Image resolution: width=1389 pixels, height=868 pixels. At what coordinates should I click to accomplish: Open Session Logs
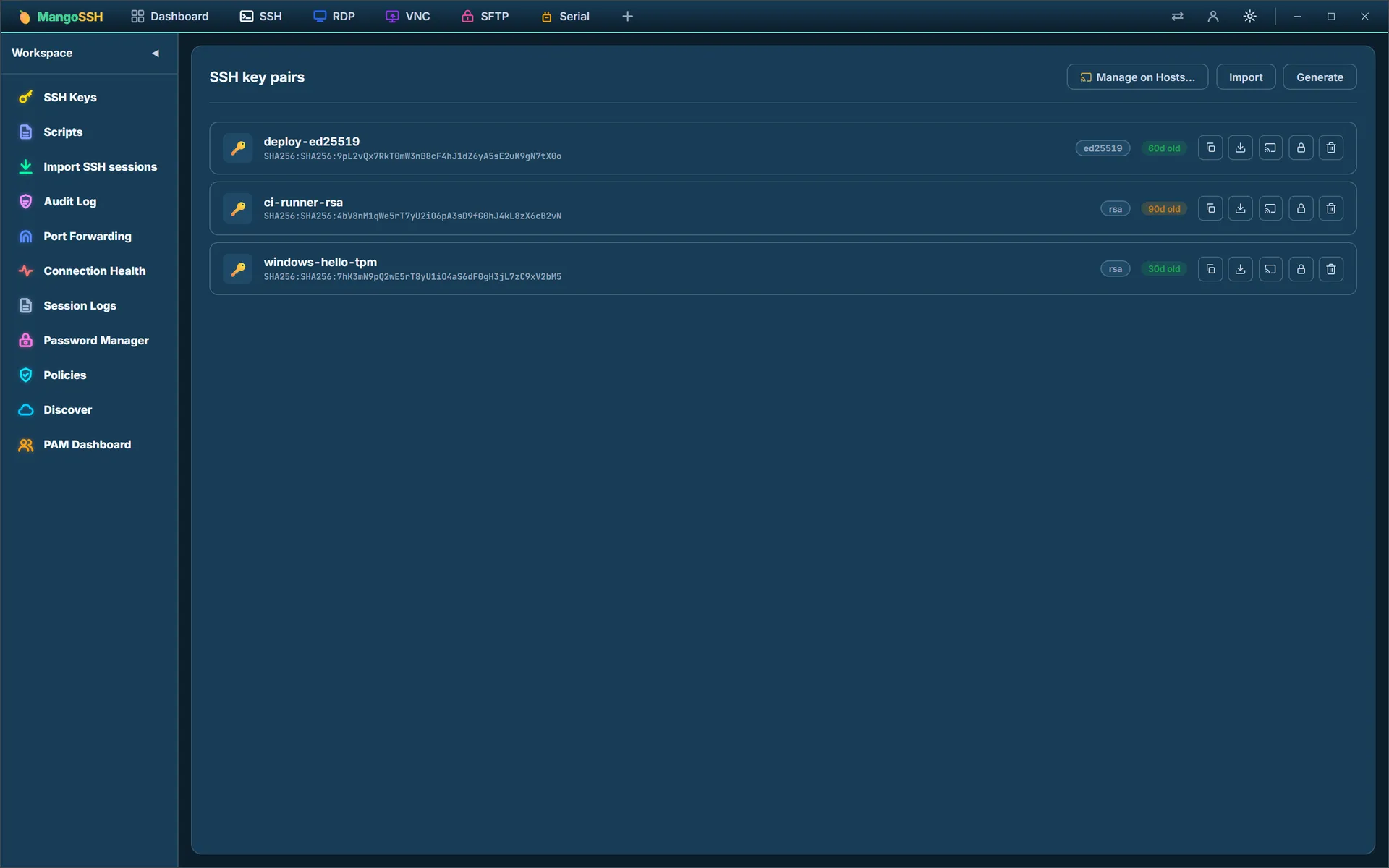click(89, 305)
